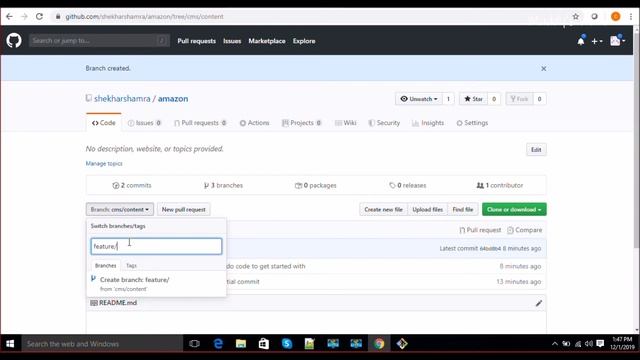The width and height of the screenshot is (640, 360).
Task: Click the browser back arrow
Action: (9, 17)
